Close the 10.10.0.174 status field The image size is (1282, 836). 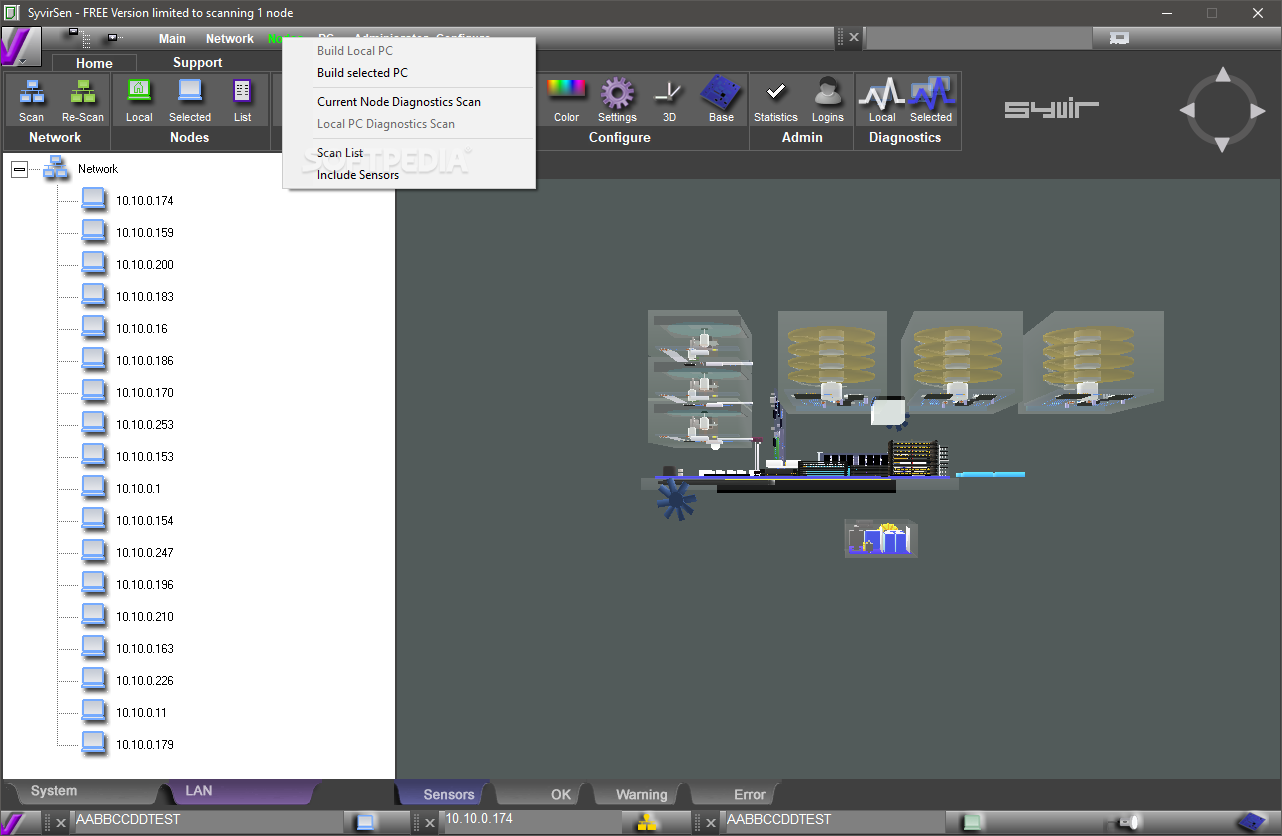[x=430, y=823]
